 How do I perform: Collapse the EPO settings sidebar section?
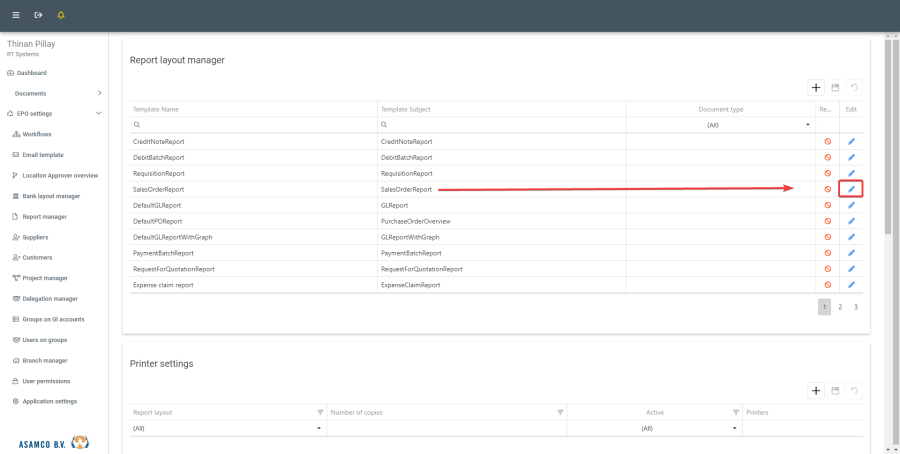pyautogui.click(x=99, y=114)
